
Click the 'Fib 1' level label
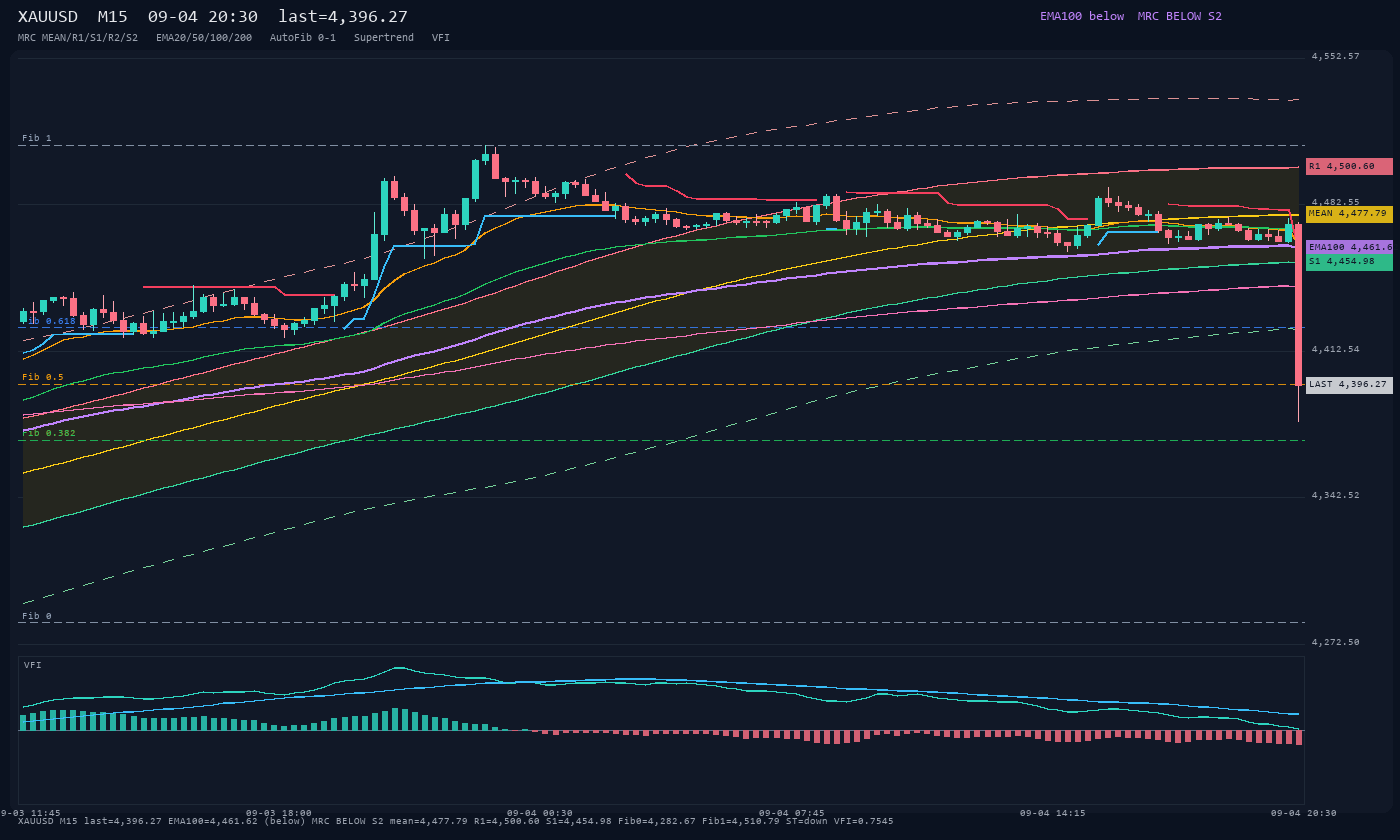37,138
